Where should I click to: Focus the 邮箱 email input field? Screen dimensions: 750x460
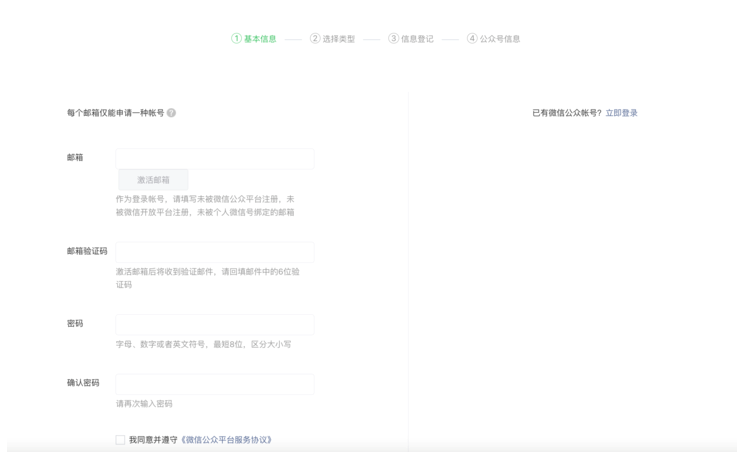[215, 158]
